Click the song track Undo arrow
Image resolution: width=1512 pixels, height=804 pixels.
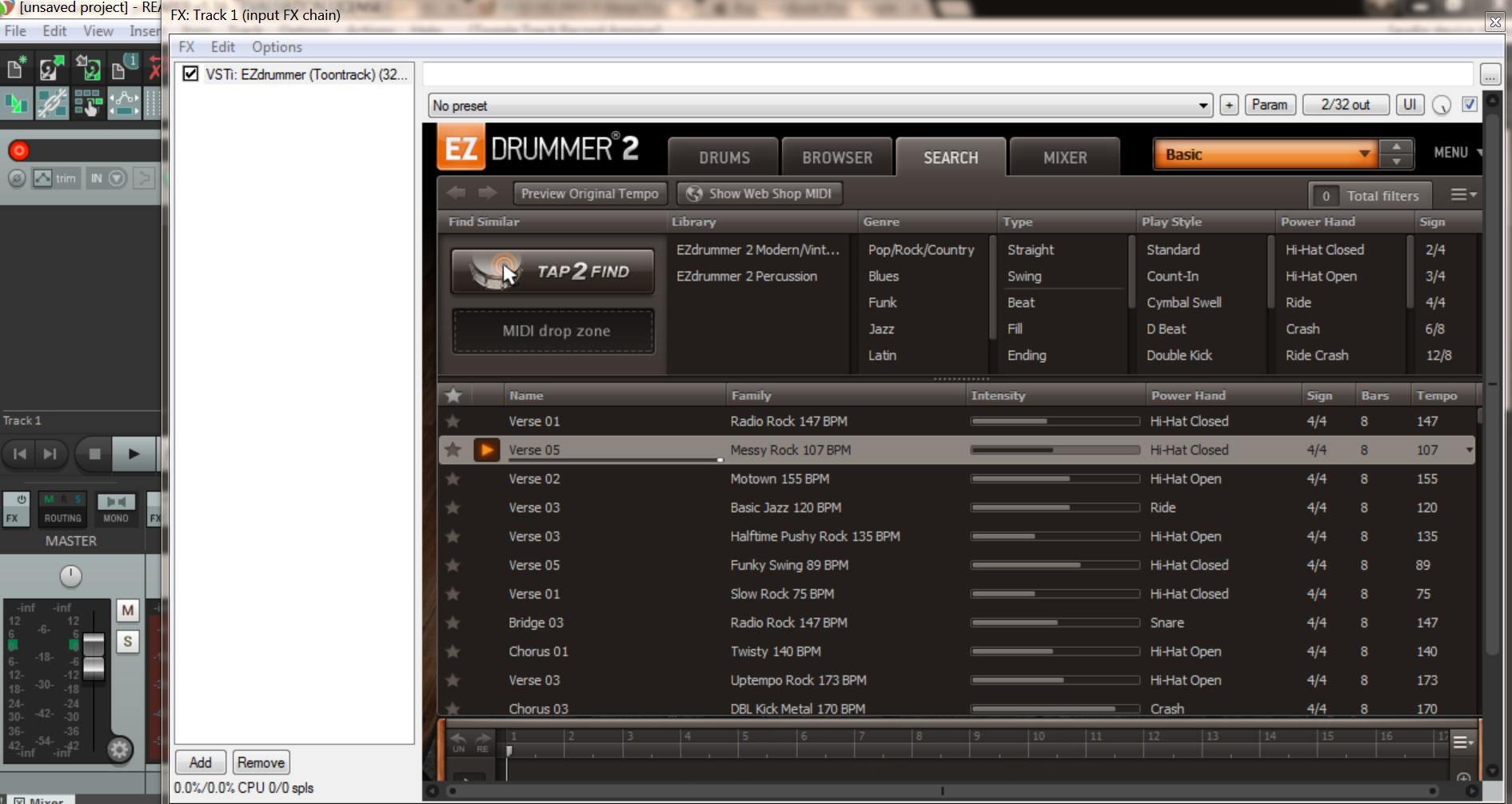coord(458,742)
